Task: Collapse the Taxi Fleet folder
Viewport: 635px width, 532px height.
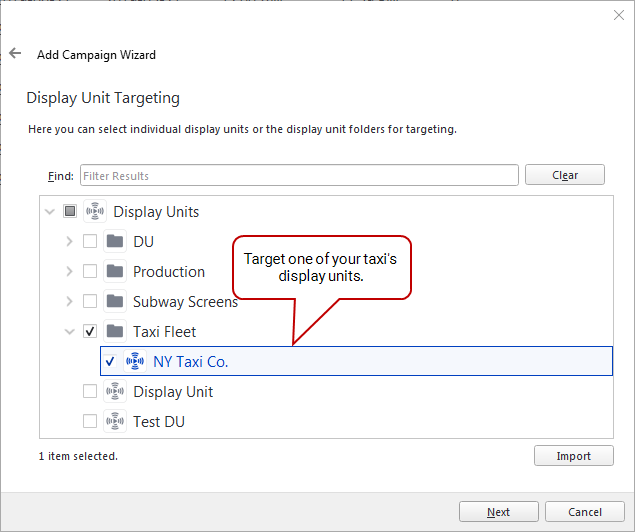Action: click(x=70, y=332)
